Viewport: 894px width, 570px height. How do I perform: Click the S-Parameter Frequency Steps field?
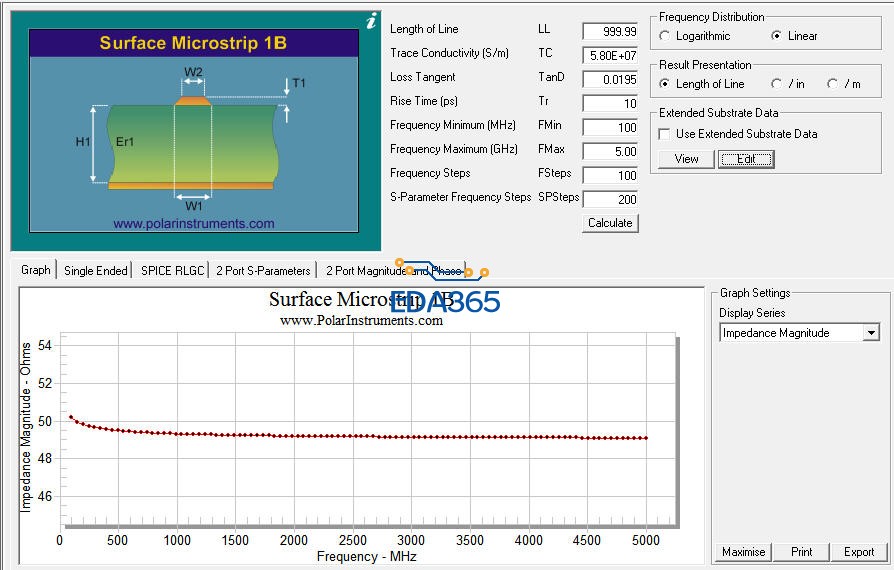pos(610,199)
